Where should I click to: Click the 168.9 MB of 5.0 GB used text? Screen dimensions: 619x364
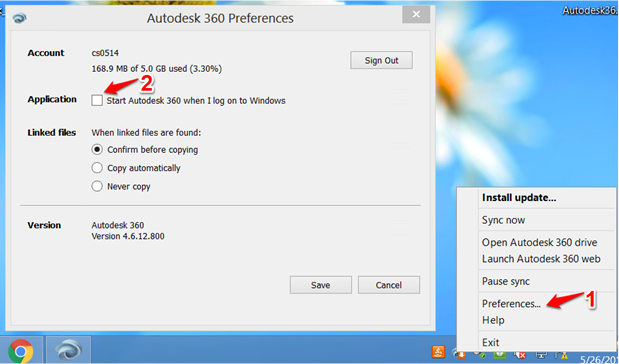pos(157,69)
